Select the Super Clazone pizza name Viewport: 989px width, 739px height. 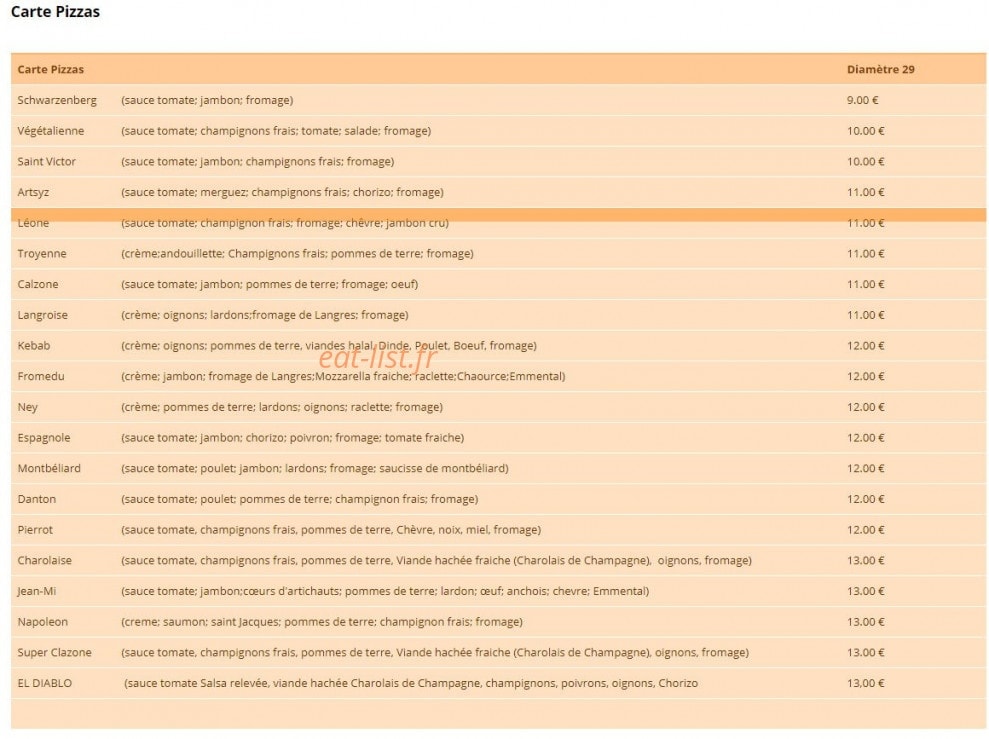[x=54, y=653]
